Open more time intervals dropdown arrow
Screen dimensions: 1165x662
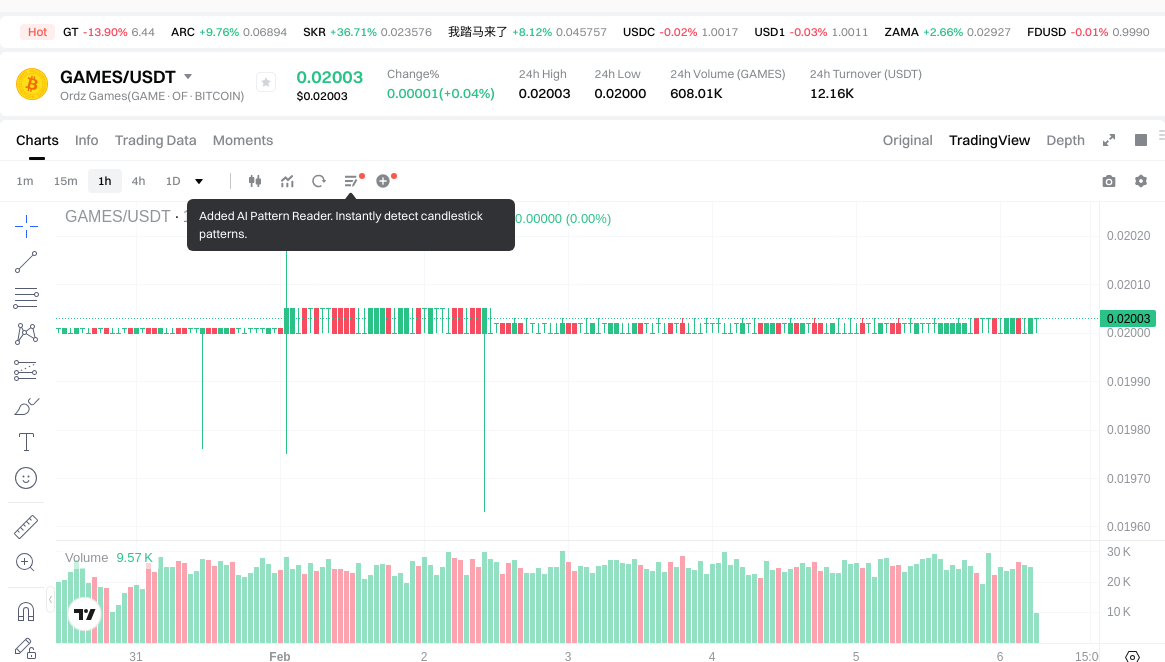(x=199, y=181)
